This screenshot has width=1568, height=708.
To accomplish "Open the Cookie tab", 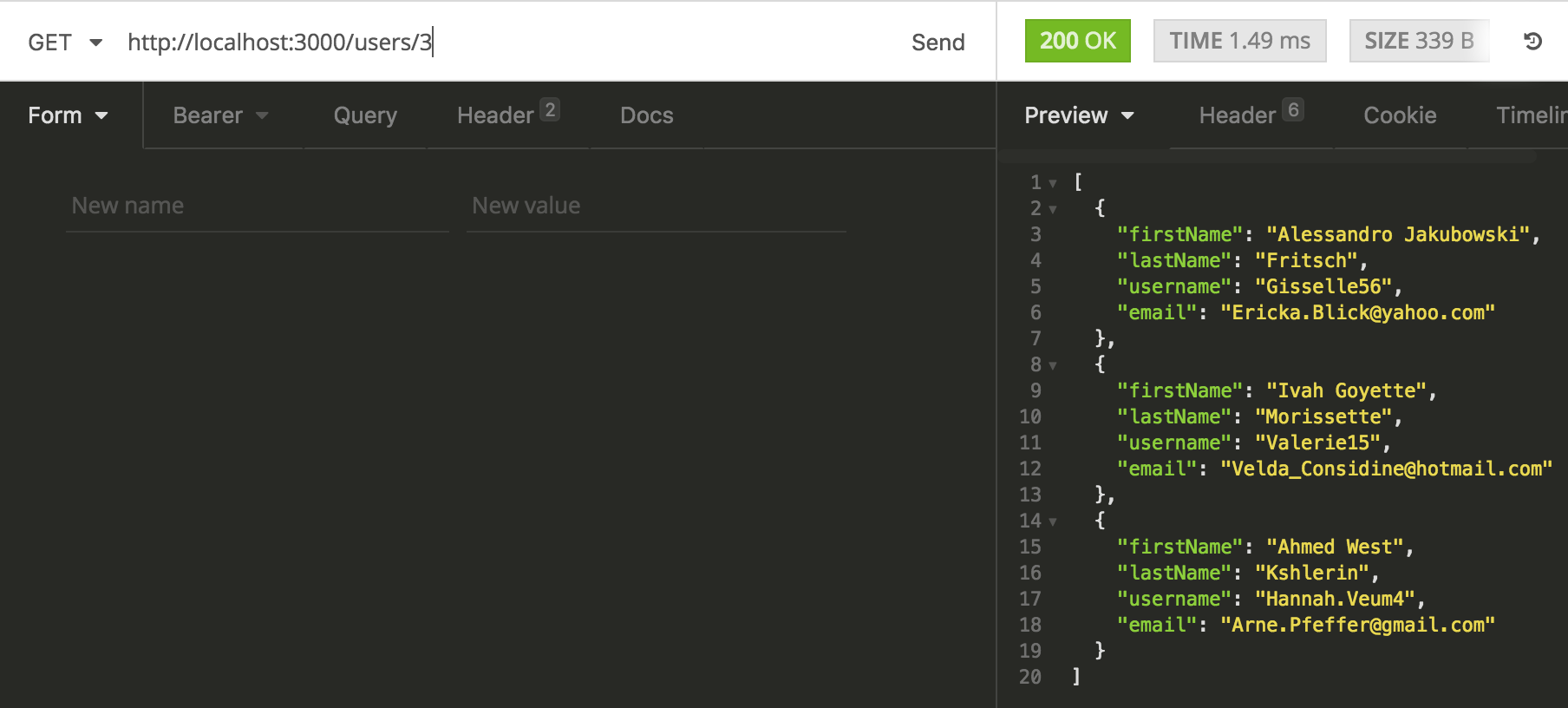I will [x=1400, y=115].
